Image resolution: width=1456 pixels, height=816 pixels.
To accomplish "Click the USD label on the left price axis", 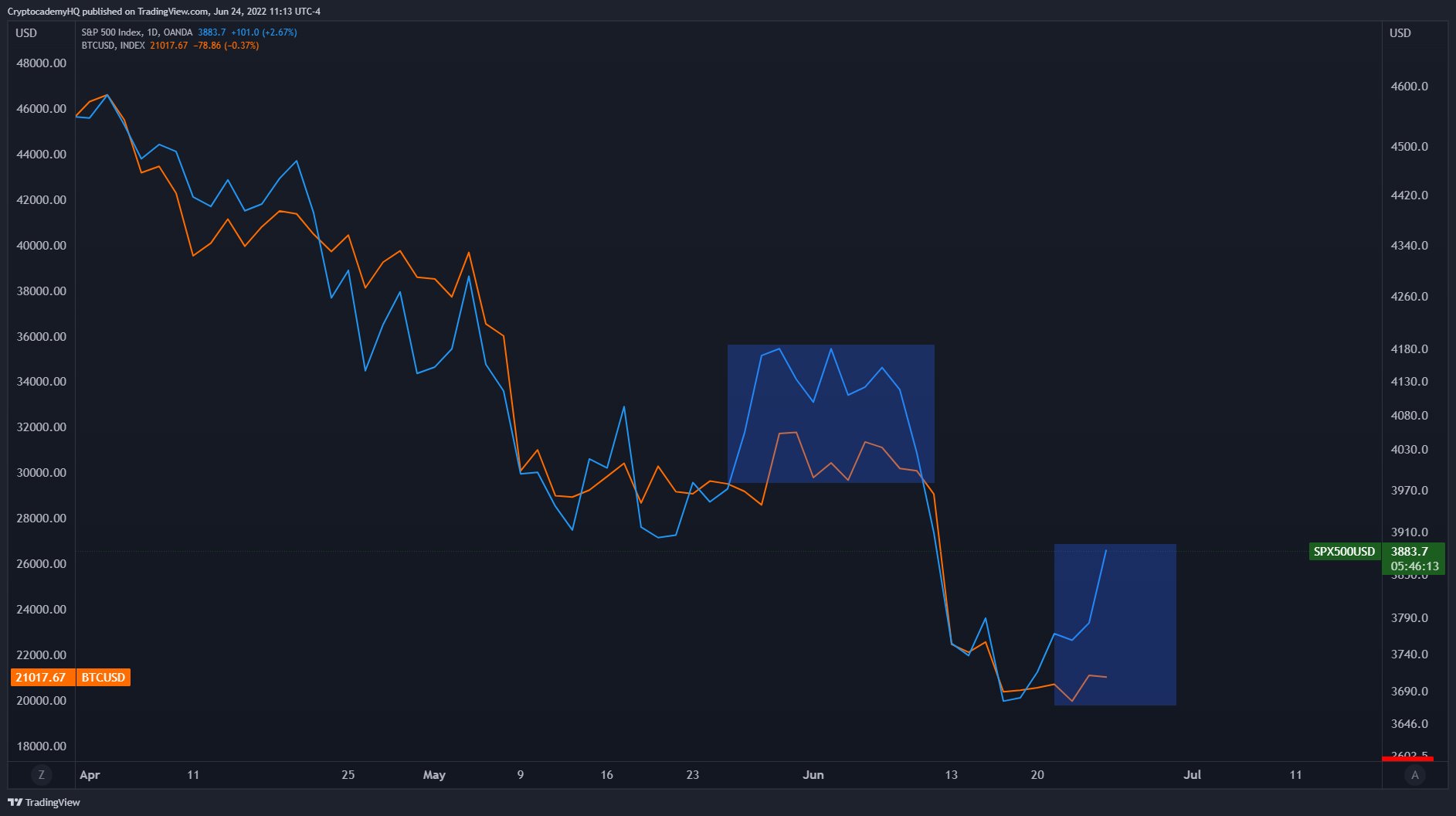I will (x=25, y=33).
